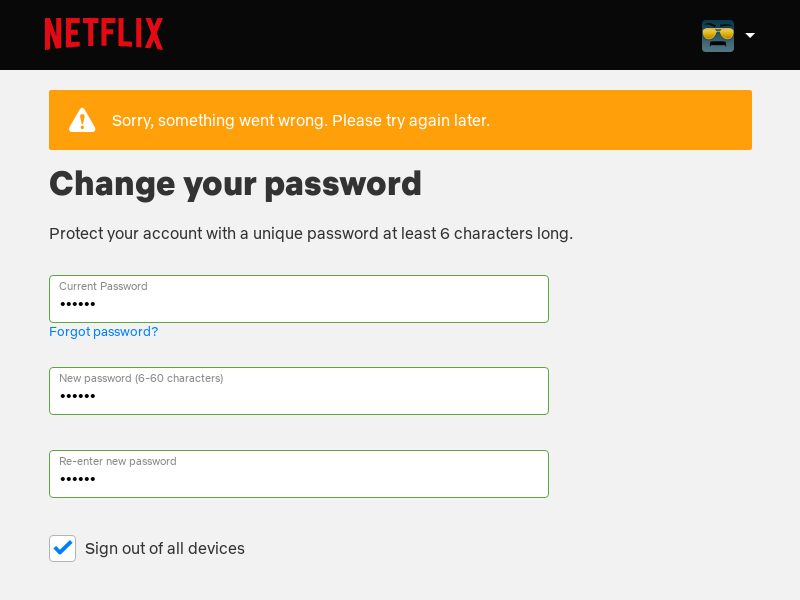This screenshot has width=800, height=600.
Task: Click the 'Re-enter new password' label
Action: pyautogui.click(x=118, y=461)
